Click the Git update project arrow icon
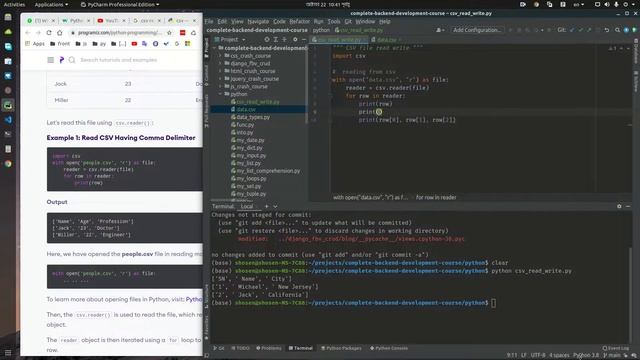The height and width of the screenshot is (360, 640). click(x=572, y=30)
